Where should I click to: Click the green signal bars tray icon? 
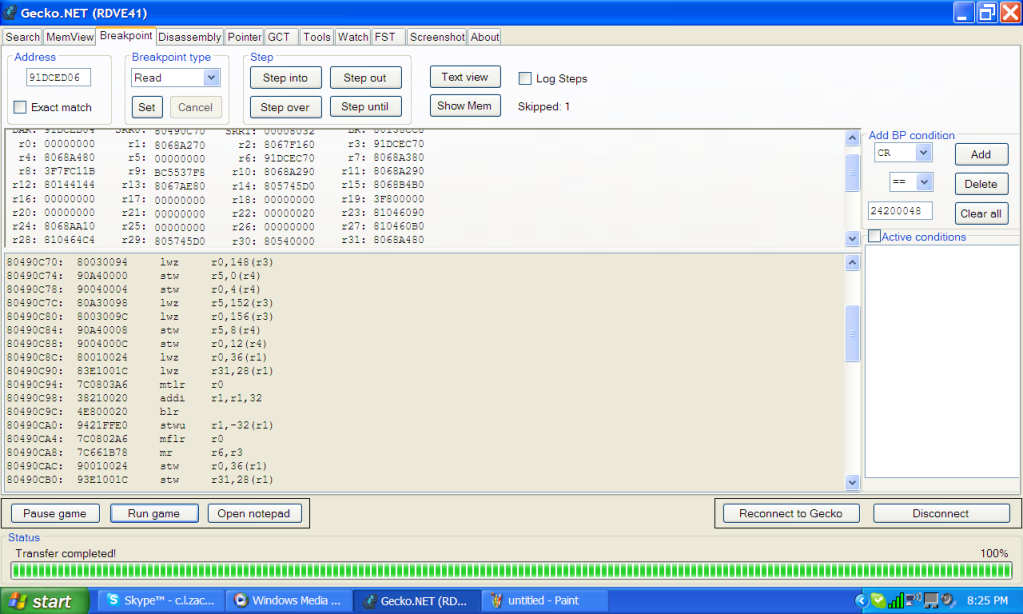(x=896, y=600)
